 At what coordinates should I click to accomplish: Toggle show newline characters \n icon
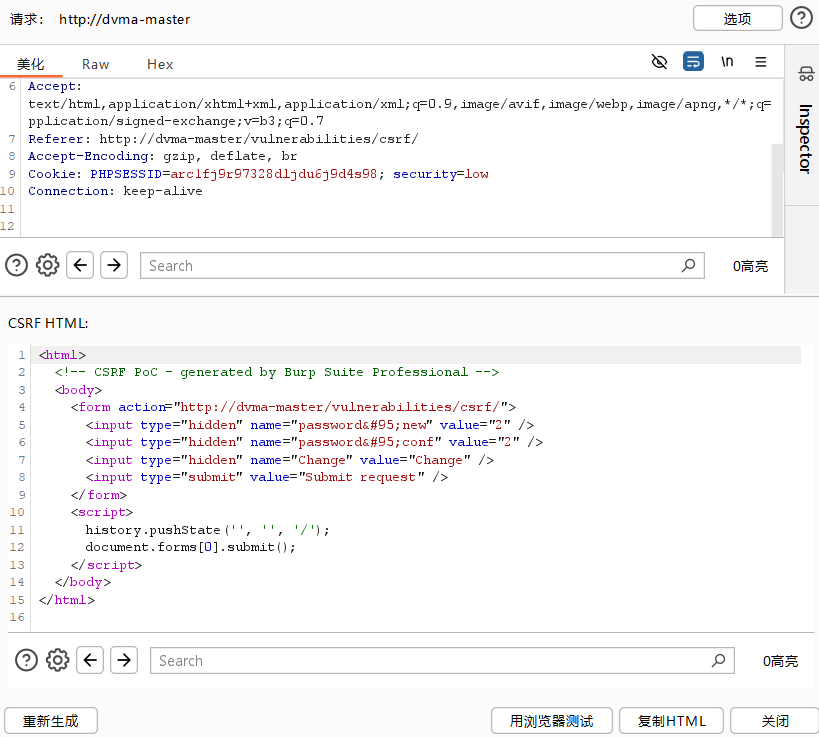727,62
